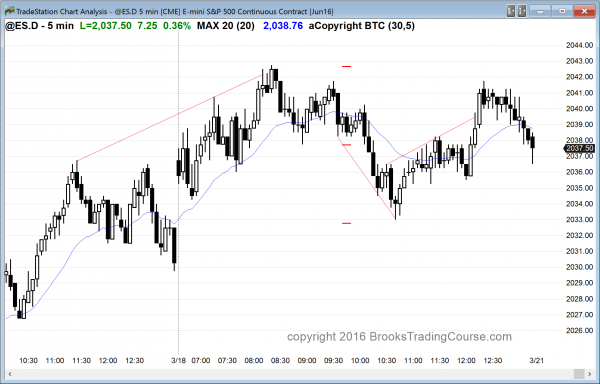This screenshot has width=600, height=384.
Task: Click the 2035.00 price axis label
Action: [579, 188]
